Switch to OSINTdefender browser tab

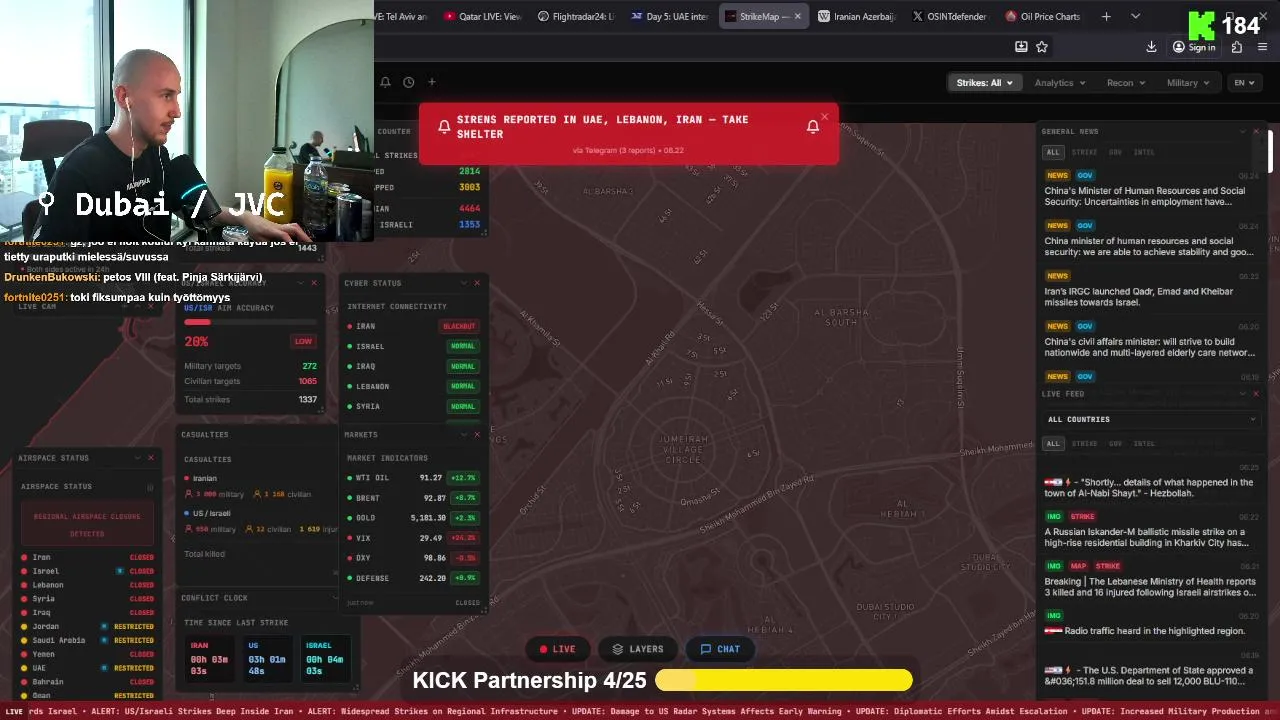tap(950, 16)
